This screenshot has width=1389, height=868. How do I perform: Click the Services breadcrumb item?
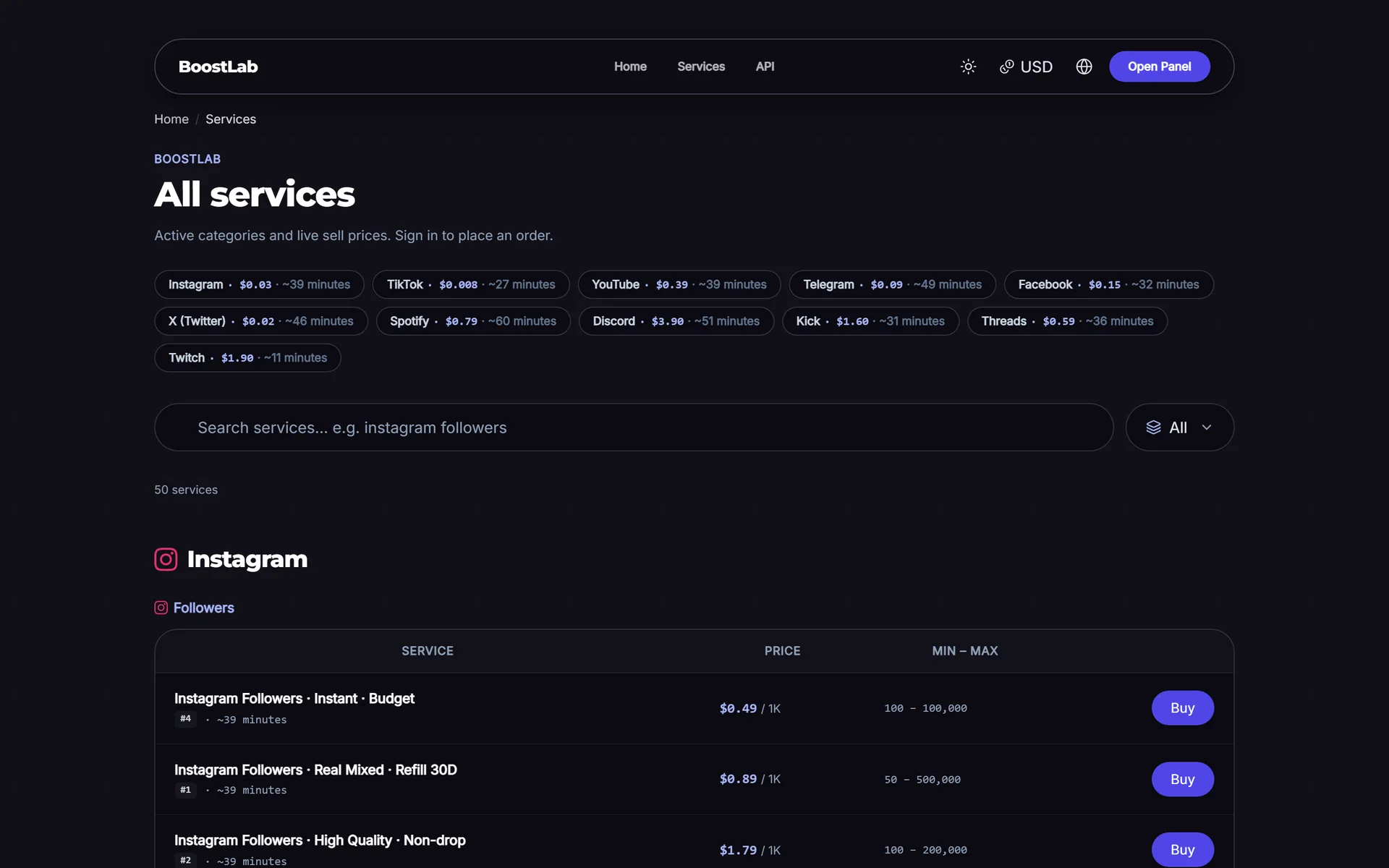pos(231,119)
